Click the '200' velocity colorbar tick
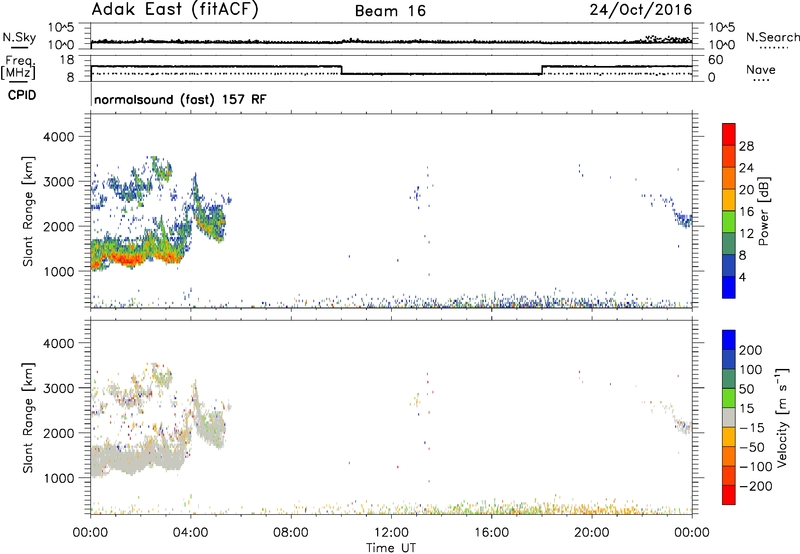The height and width of the screenshot is (554, 800). coord(751,350)
